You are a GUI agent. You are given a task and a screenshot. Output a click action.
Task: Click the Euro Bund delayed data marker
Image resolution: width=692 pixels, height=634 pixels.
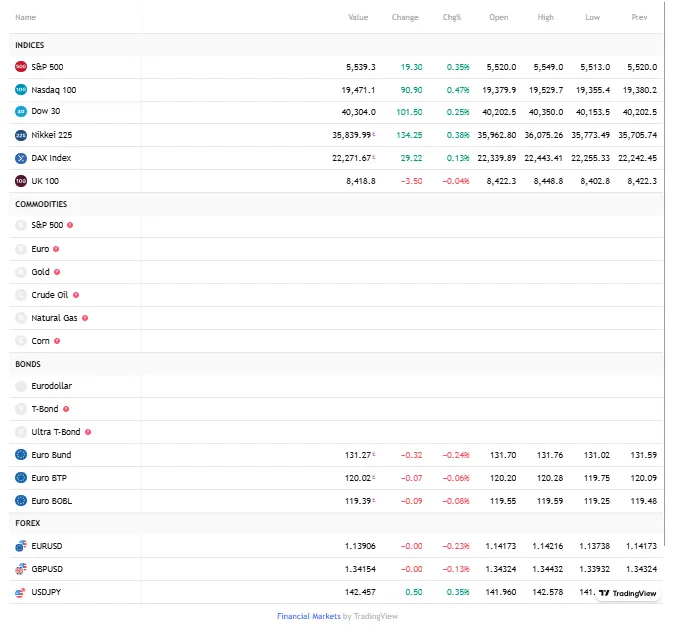374,454
